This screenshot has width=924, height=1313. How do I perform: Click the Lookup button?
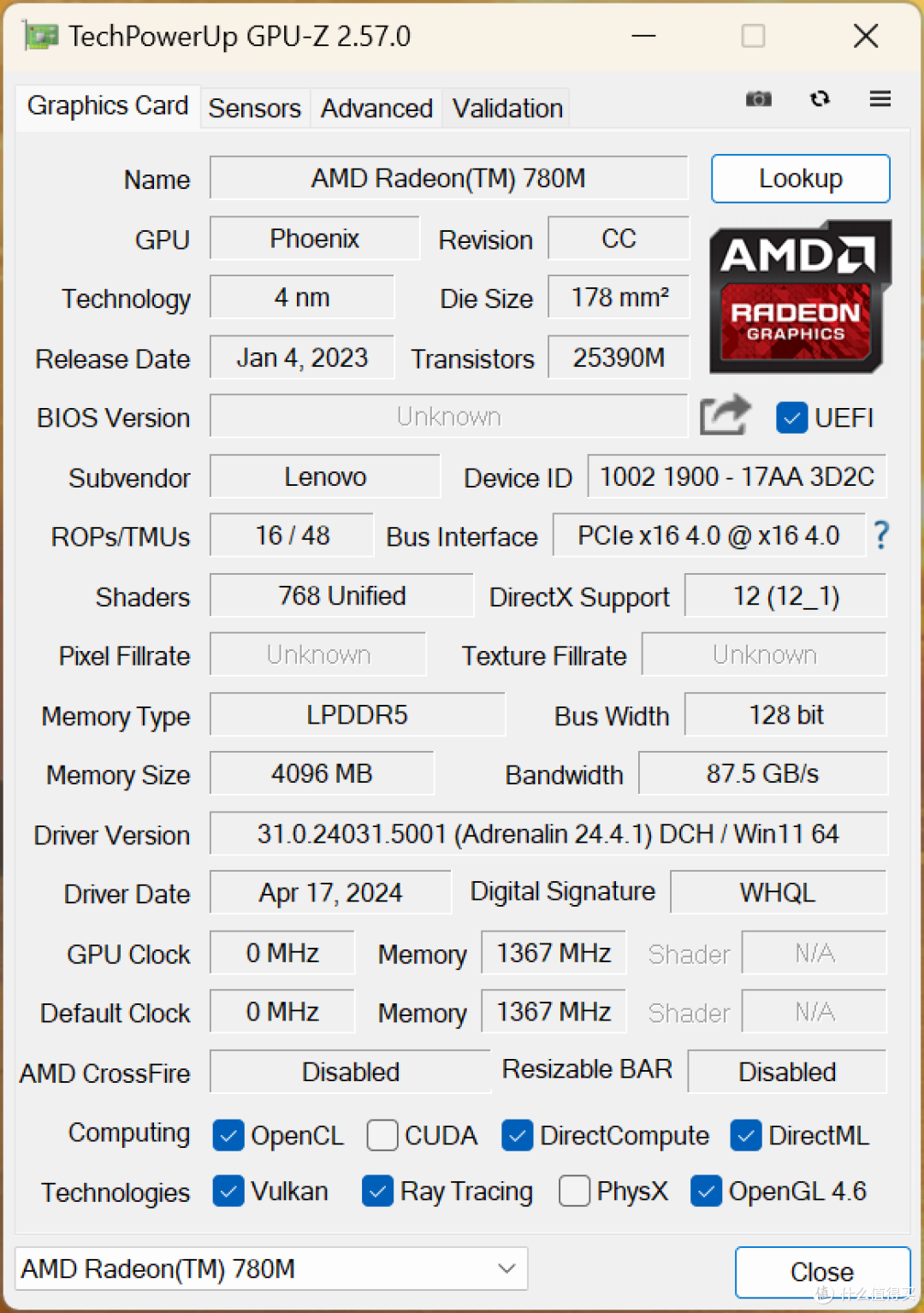click(800, 179)
